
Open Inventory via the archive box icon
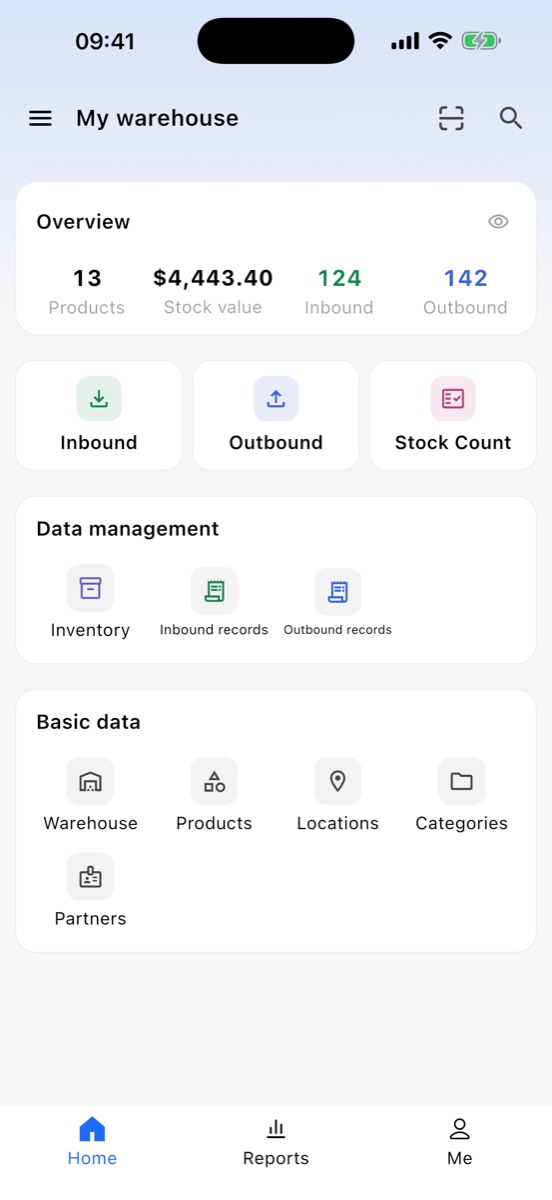pos(90,588)
